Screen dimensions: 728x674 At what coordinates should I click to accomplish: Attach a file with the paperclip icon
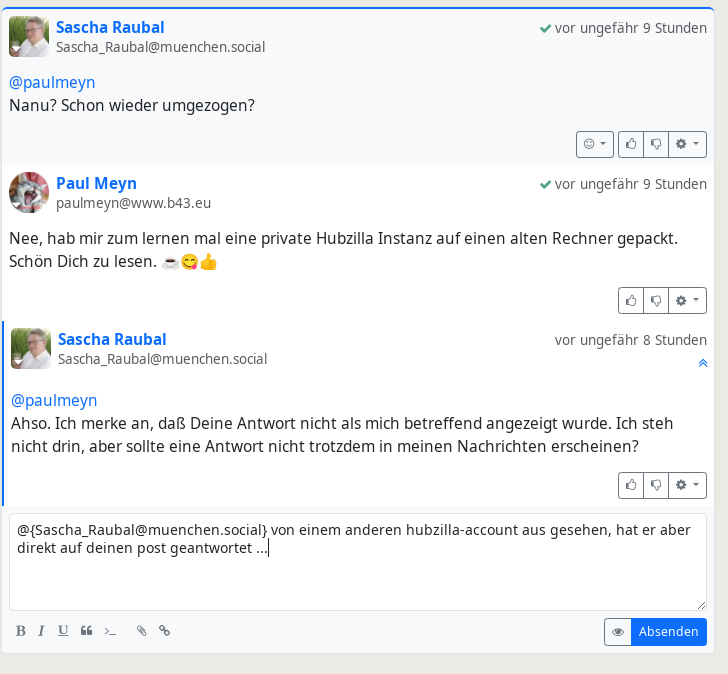141,631
